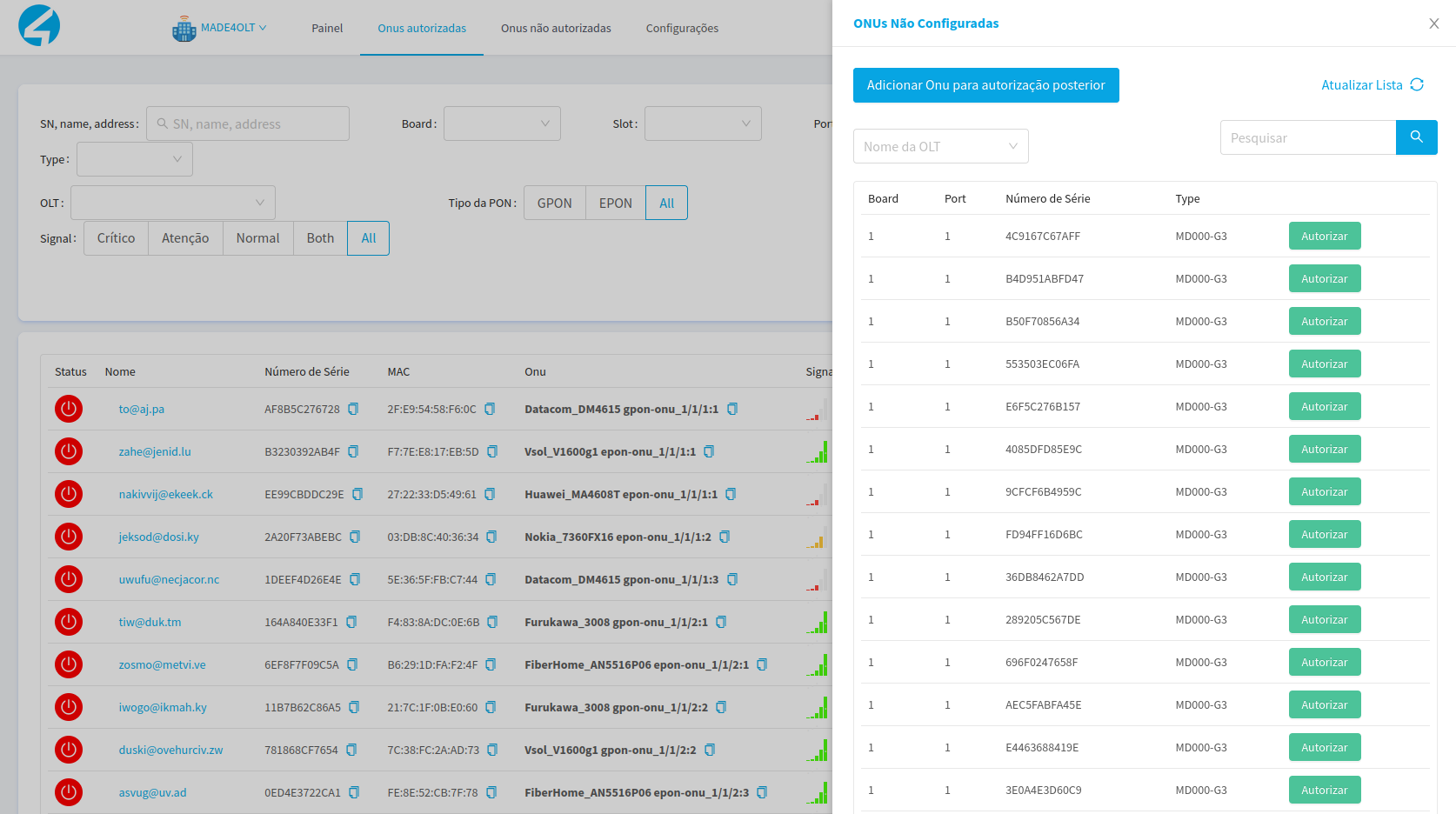Click red power status icon for to@aj.pa

click(x=69, y=409)
